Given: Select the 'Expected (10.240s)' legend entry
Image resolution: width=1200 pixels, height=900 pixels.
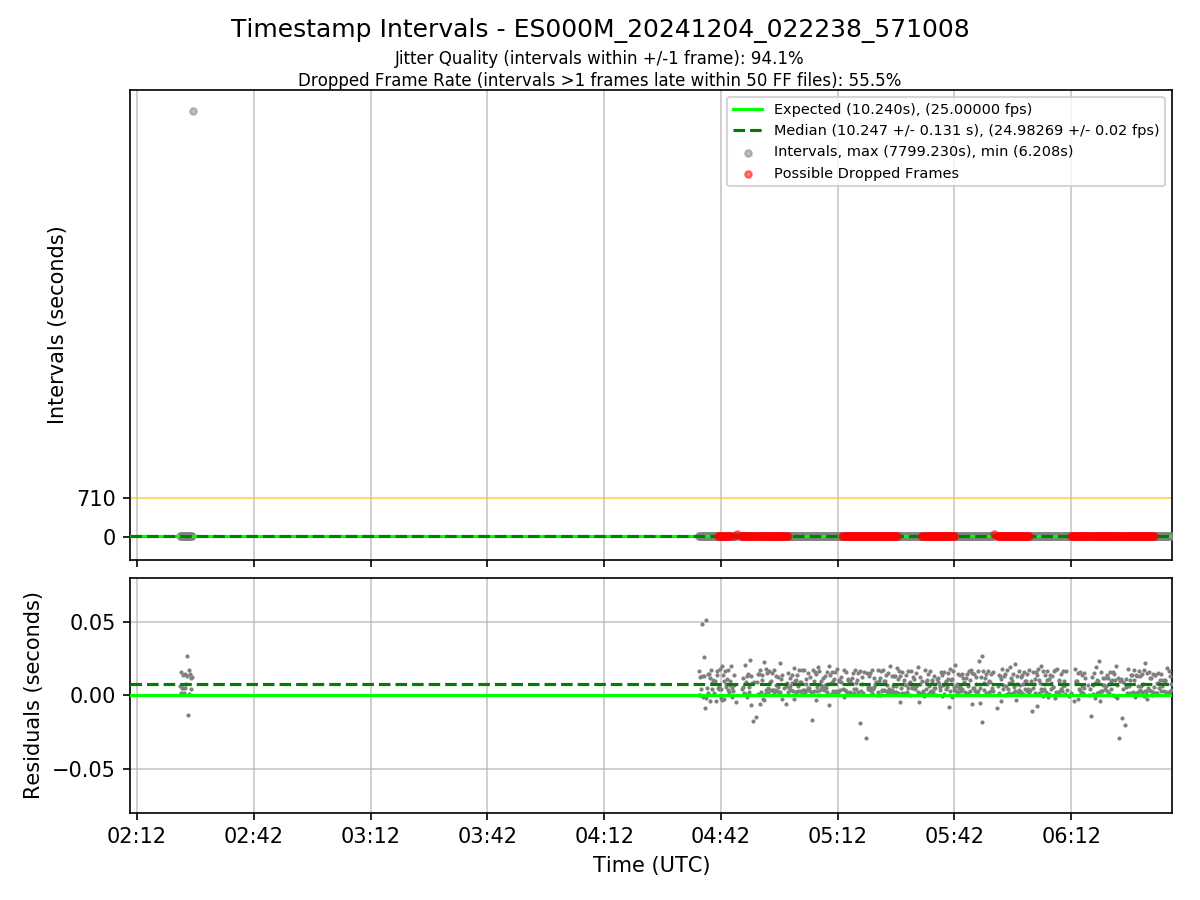Looking at the screenshot, I should coord(902,109).
